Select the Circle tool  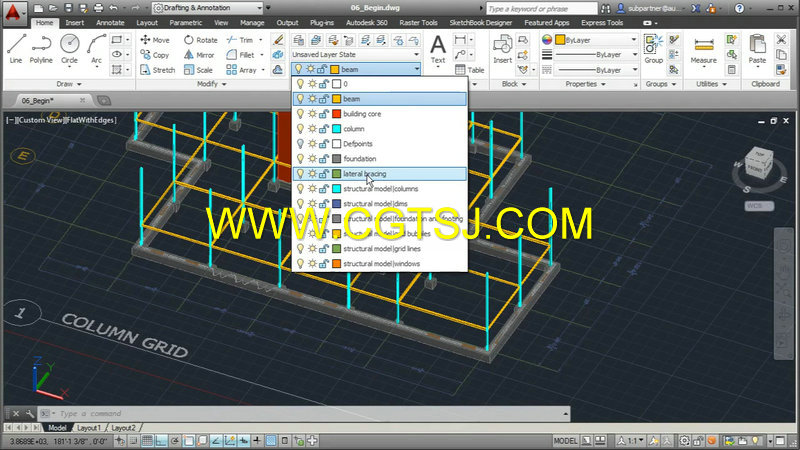[x=69, y=49]
